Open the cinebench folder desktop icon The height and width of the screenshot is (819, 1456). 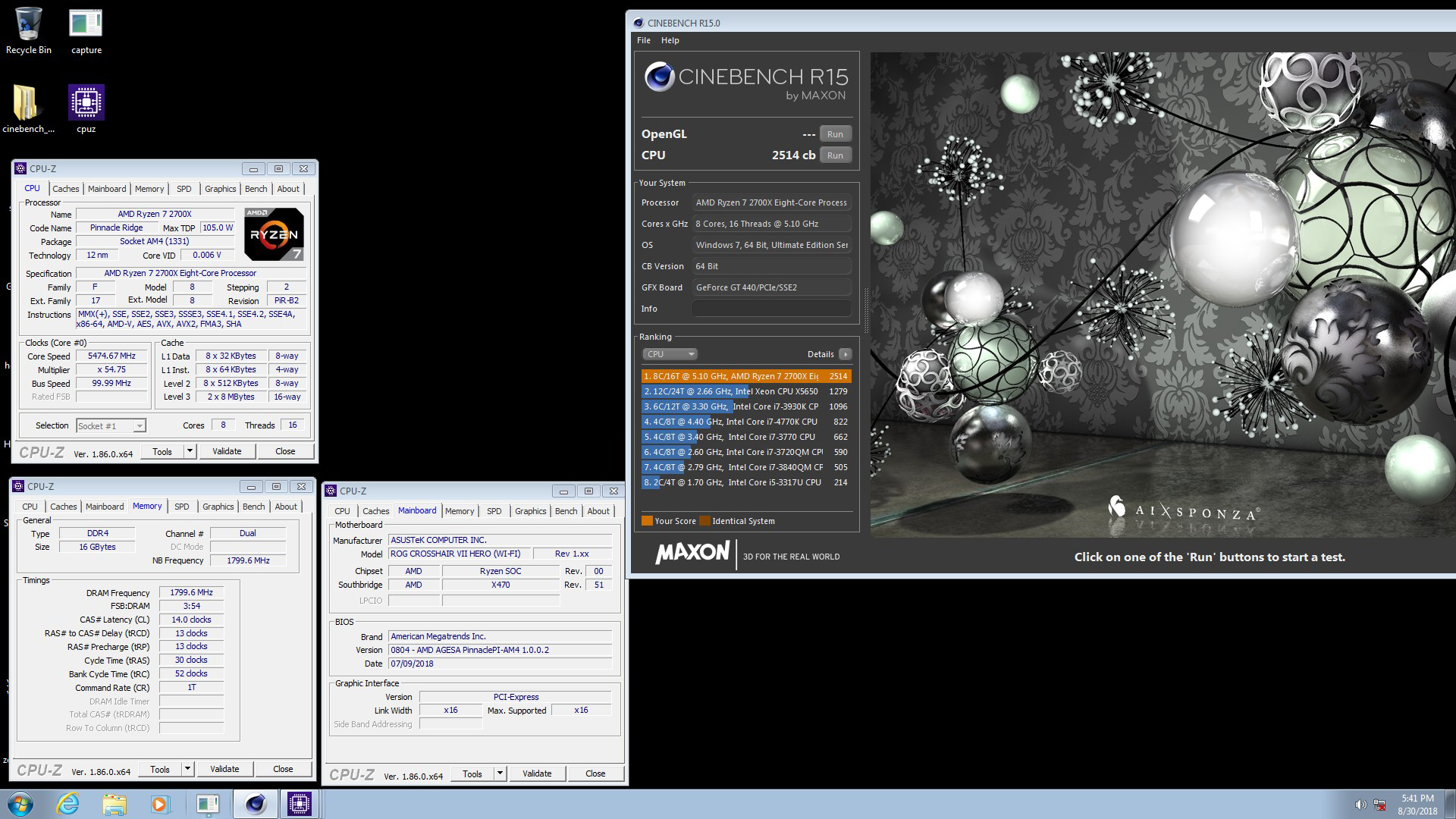pos(28,108)
